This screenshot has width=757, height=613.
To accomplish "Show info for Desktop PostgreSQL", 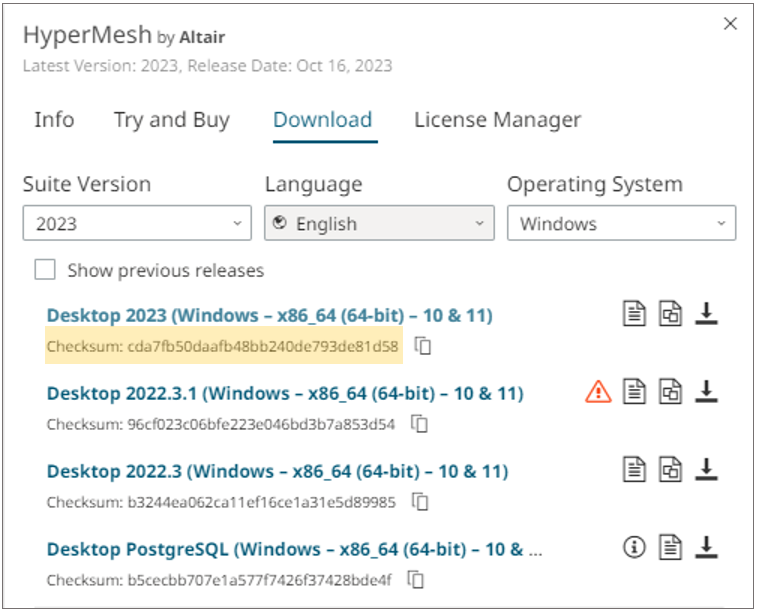I will [634, 547].
